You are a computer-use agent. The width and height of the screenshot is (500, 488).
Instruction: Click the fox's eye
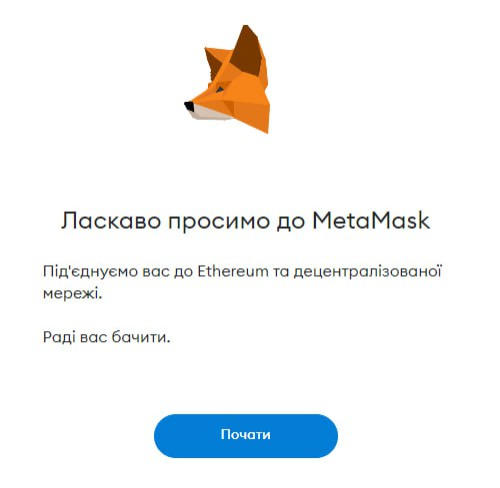pos(220,89)
